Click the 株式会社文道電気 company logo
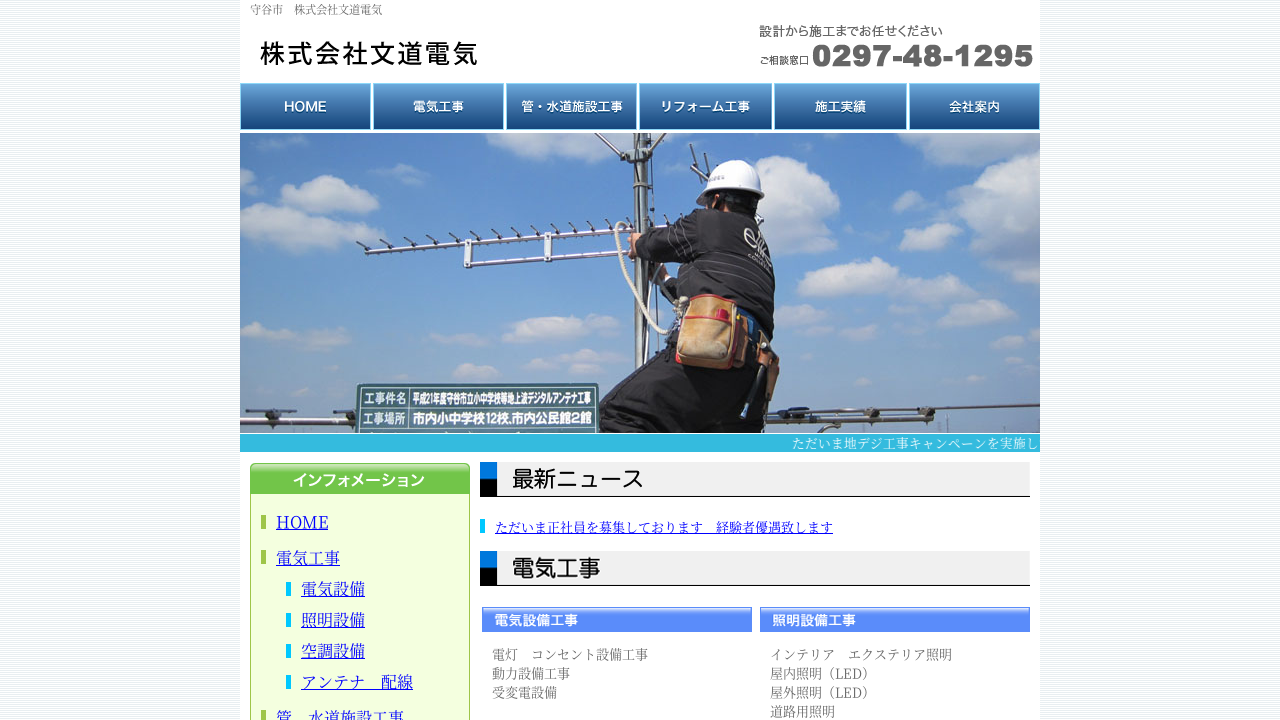 [x=369, y=53]
